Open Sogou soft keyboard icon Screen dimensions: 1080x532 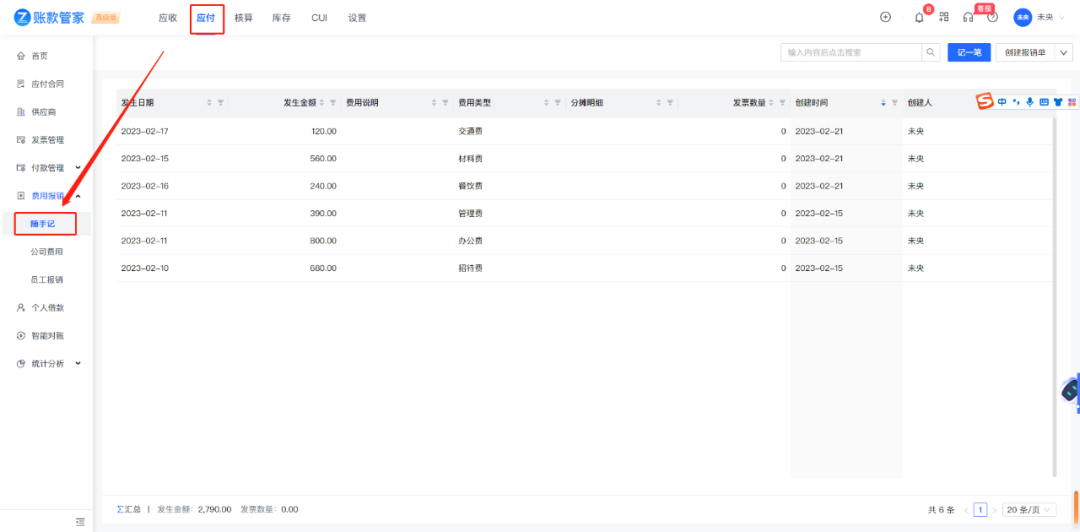pos(1043,102)
